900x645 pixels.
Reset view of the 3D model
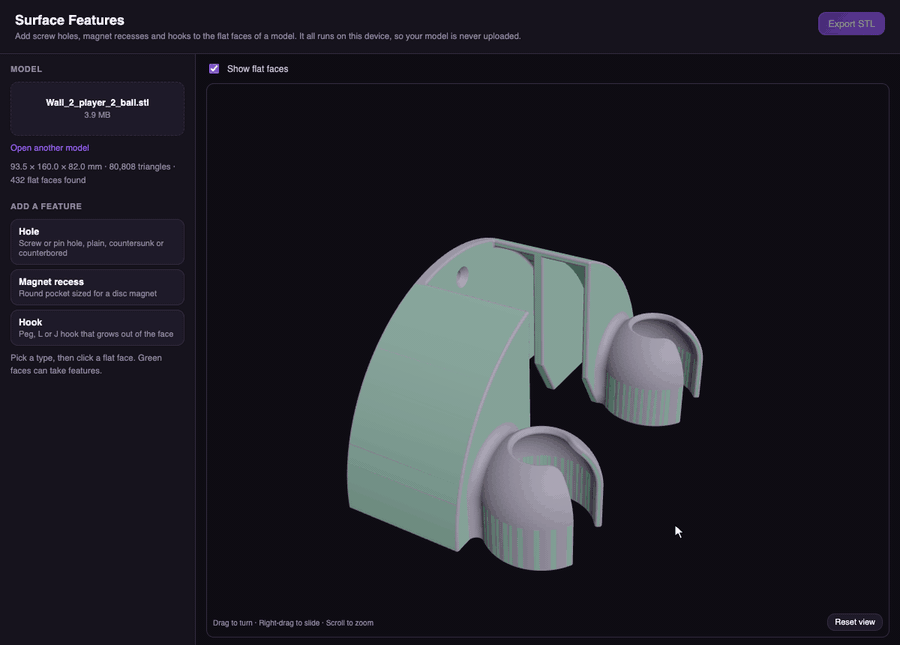pyautogui.click(x=855, y=622)
